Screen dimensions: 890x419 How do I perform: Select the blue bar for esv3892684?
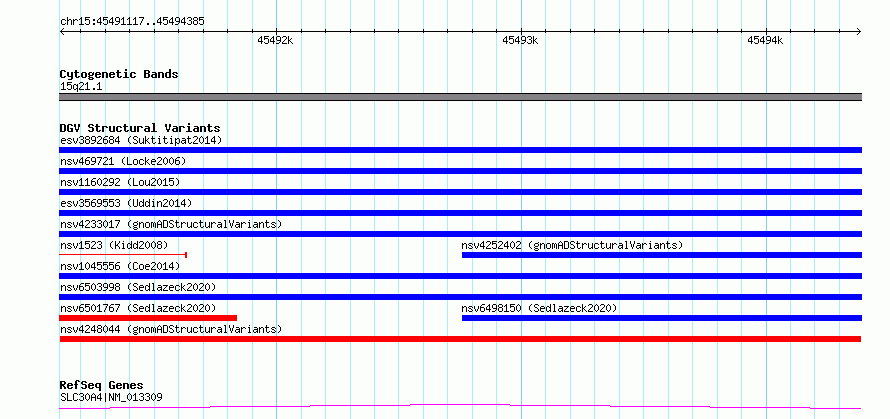[460, 150]
